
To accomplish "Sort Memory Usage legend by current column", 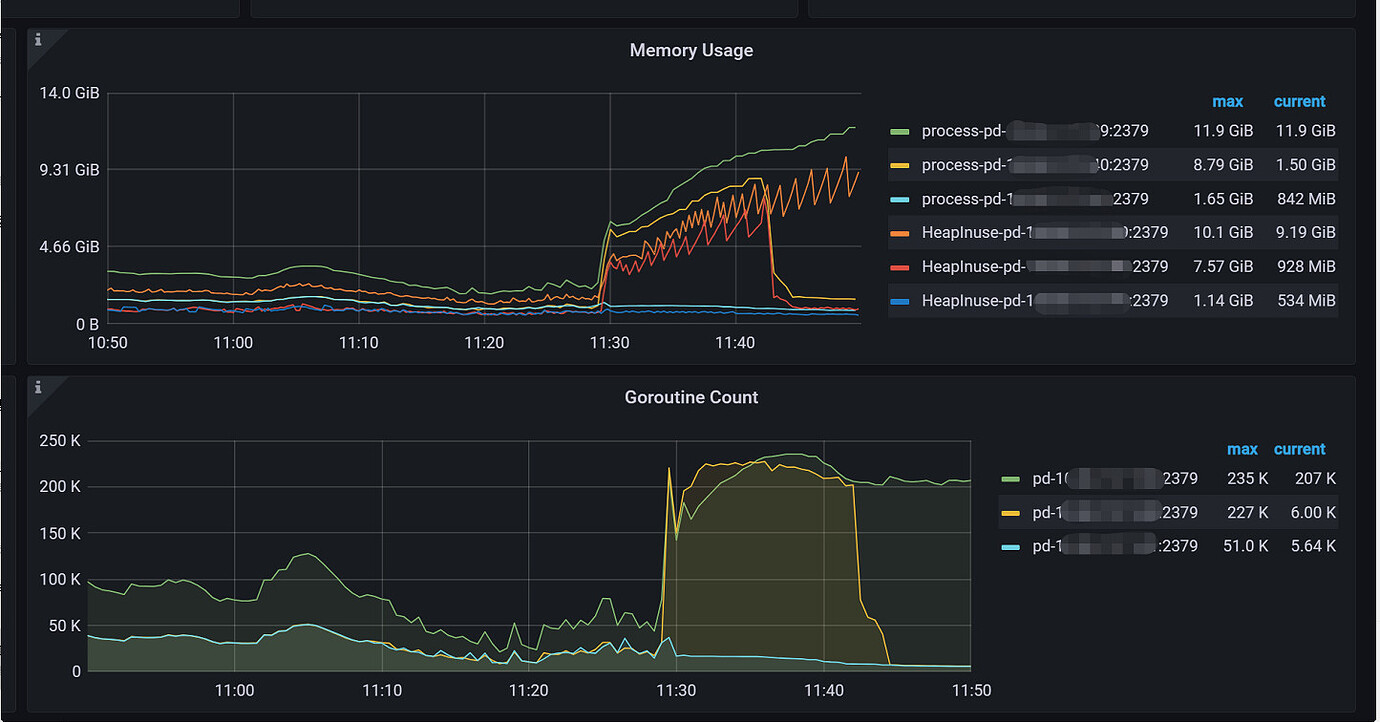I will [x=1299, y=101].
